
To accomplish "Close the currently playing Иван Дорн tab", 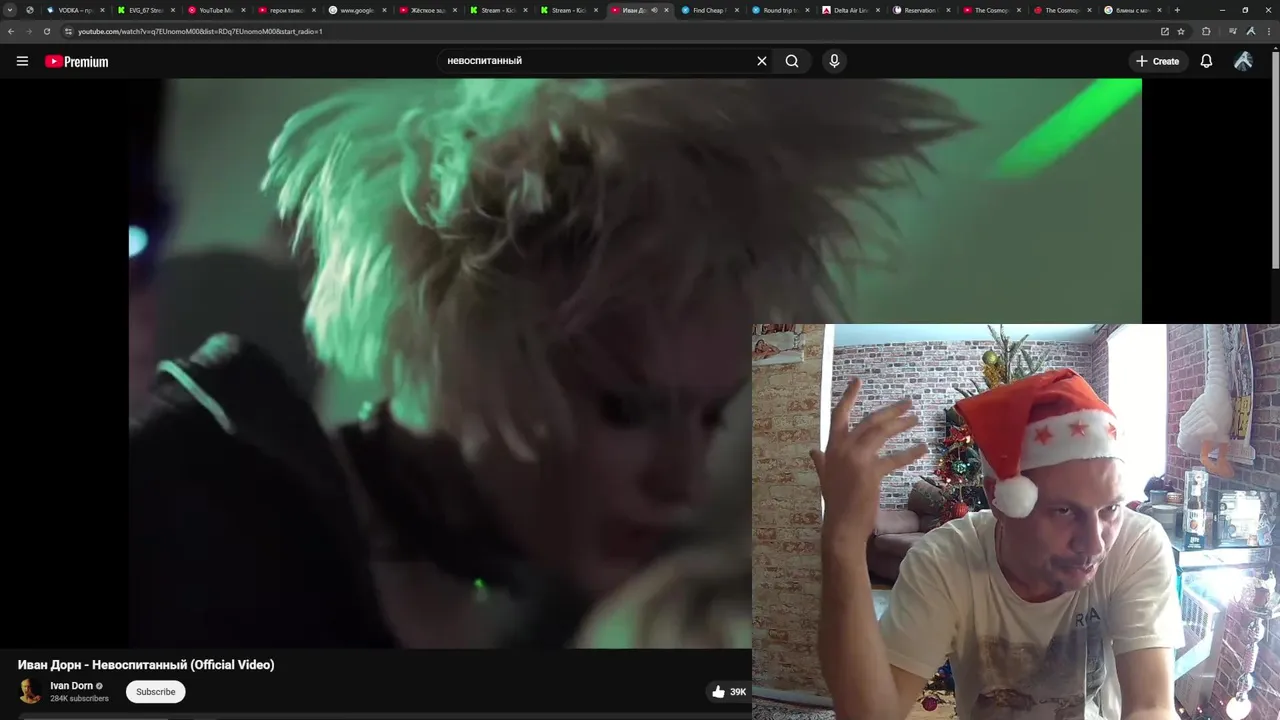I will click(x=666, y=10).
